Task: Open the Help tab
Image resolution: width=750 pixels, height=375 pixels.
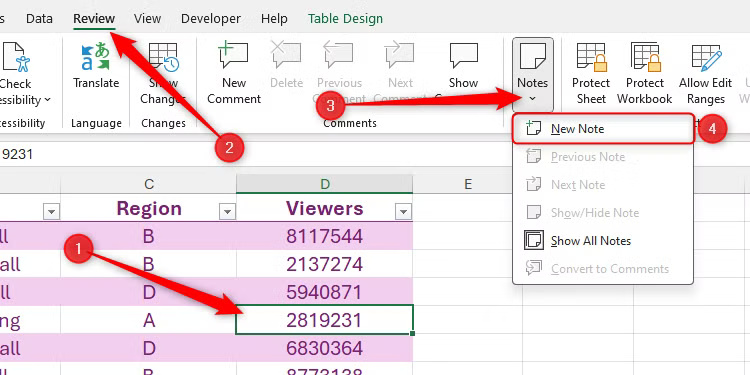Action: click(x=274, y=19)
